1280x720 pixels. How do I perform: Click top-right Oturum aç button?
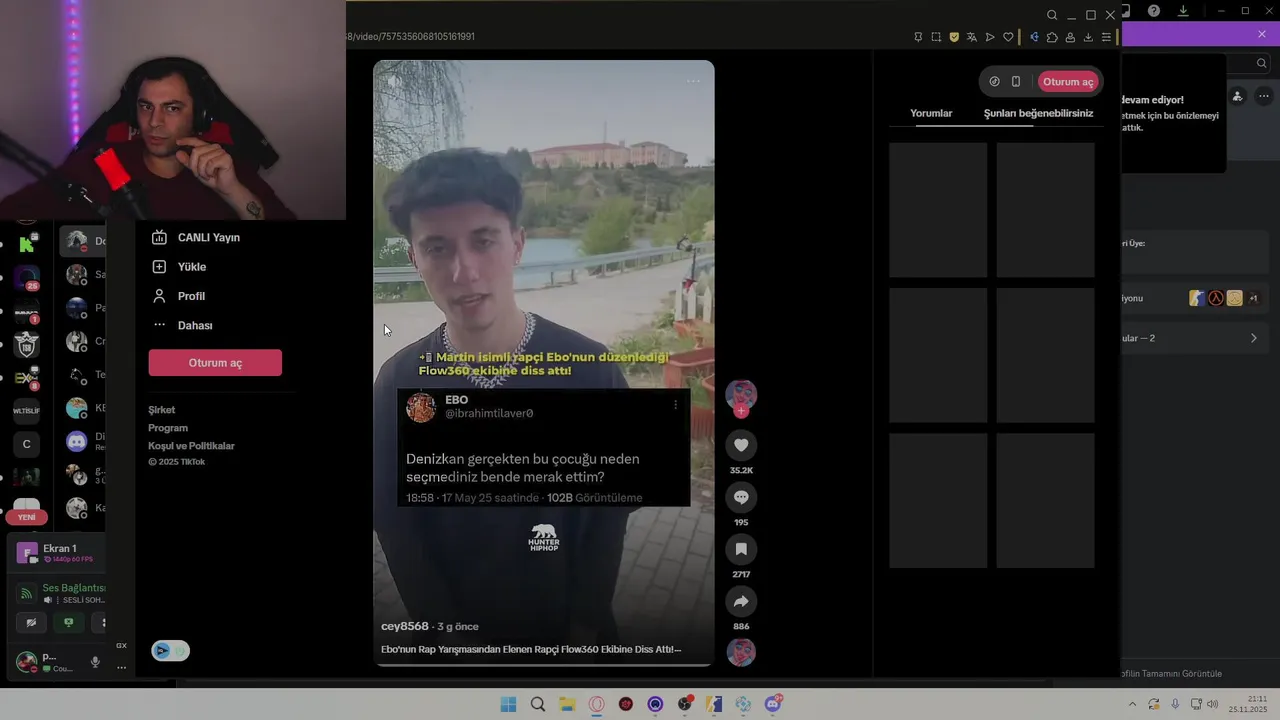[1068, 82]
